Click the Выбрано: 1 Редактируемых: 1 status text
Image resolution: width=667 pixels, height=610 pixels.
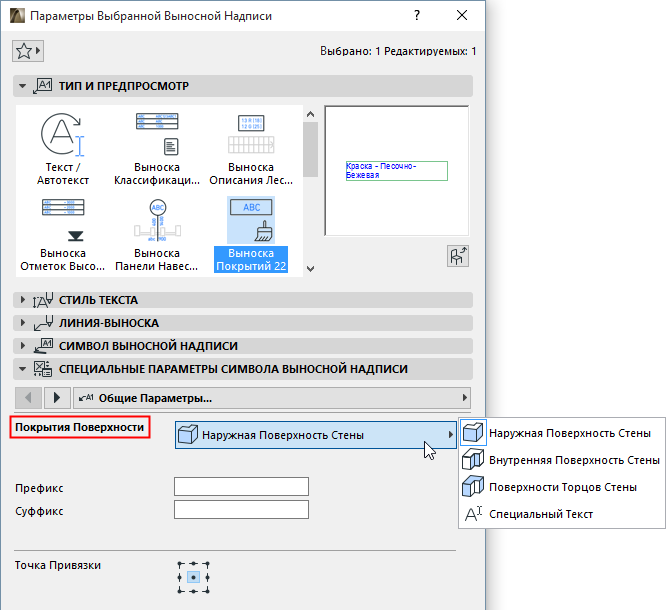pos(398,51)
